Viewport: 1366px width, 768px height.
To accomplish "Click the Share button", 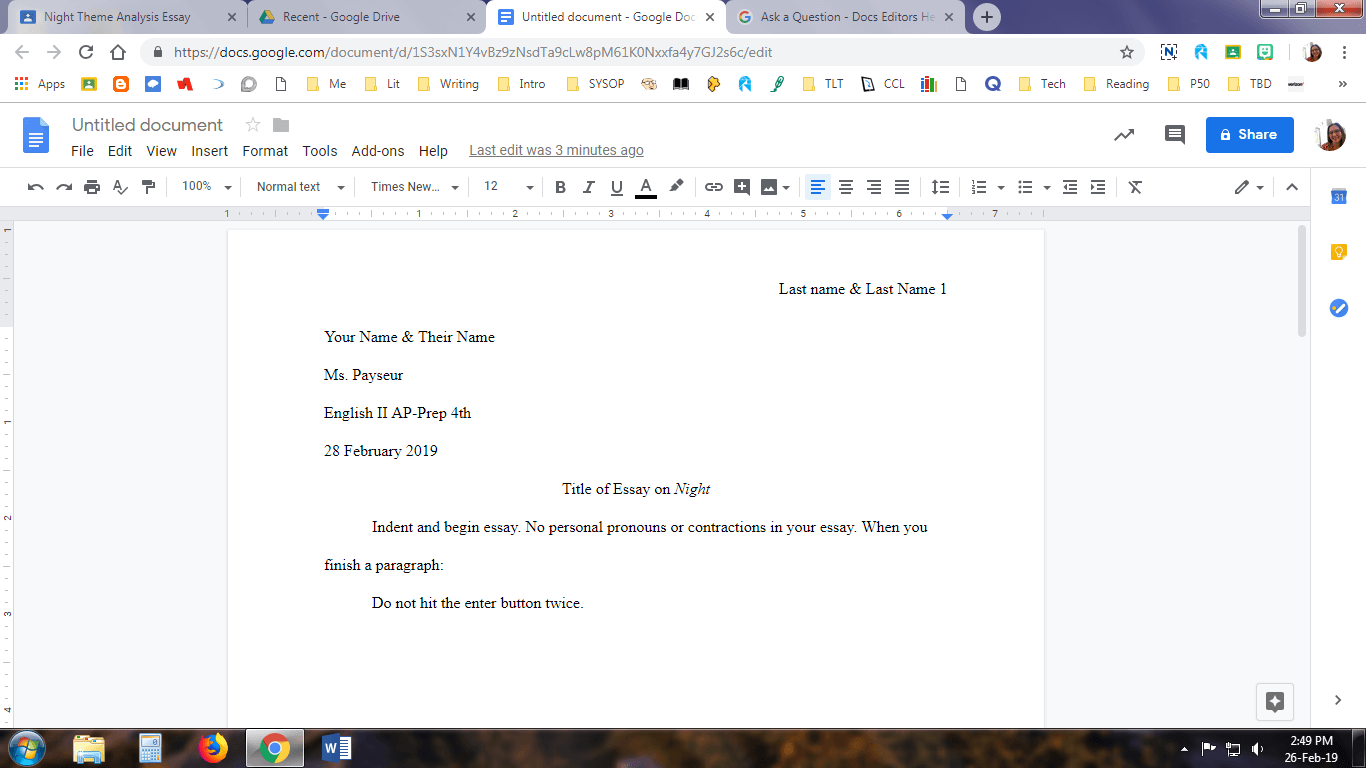I will pos(1249,134).
